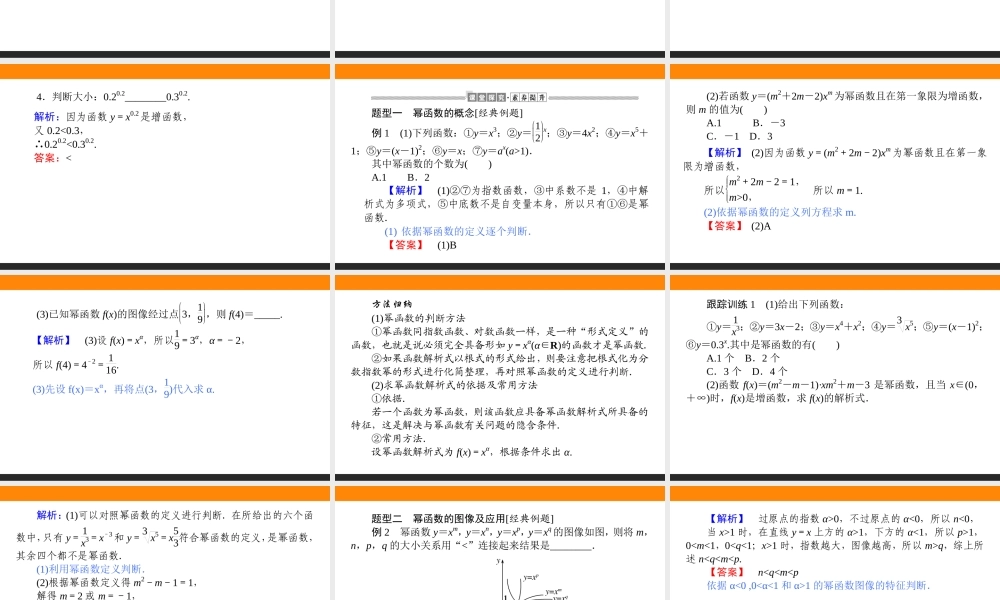
Task: Click the line (2)求幂函数解析式的依据及常用方法
Action: click(x=455, y=385)
